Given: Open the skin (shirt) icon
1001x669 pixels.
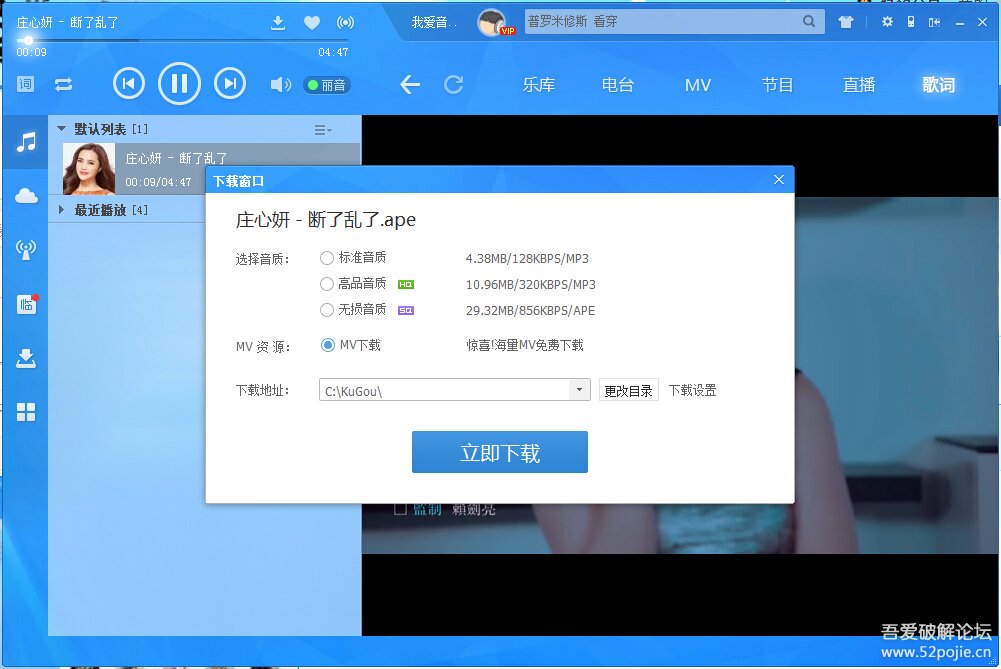Looking at the screenshot, I should [x=846, y=22].
